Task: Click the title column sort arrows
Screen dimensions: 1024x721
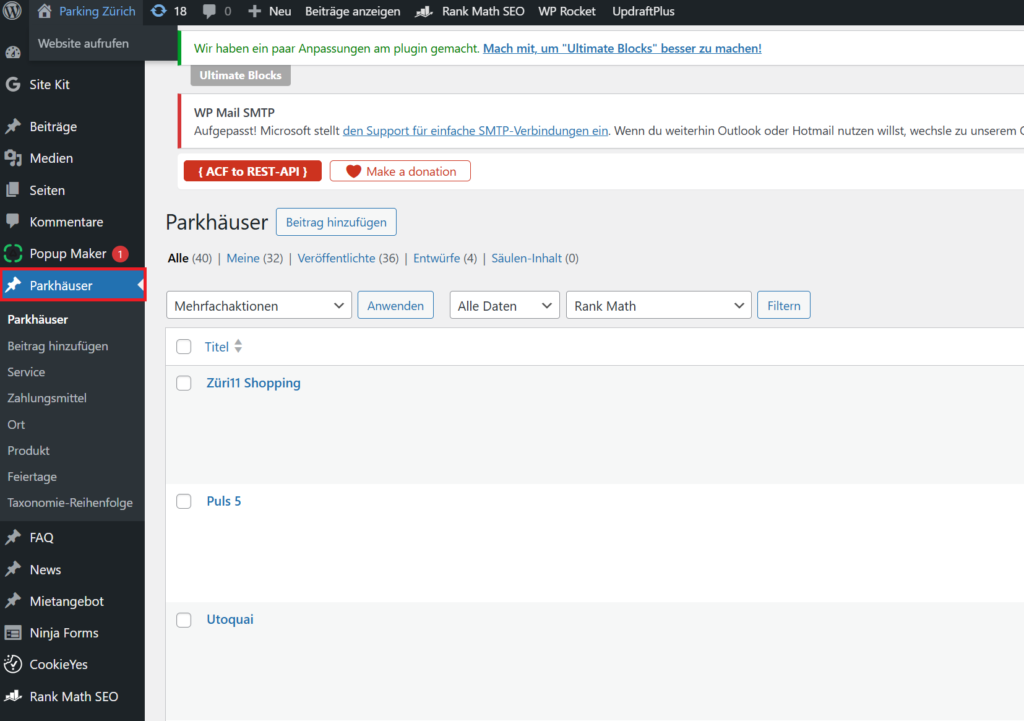Action: 238,347
